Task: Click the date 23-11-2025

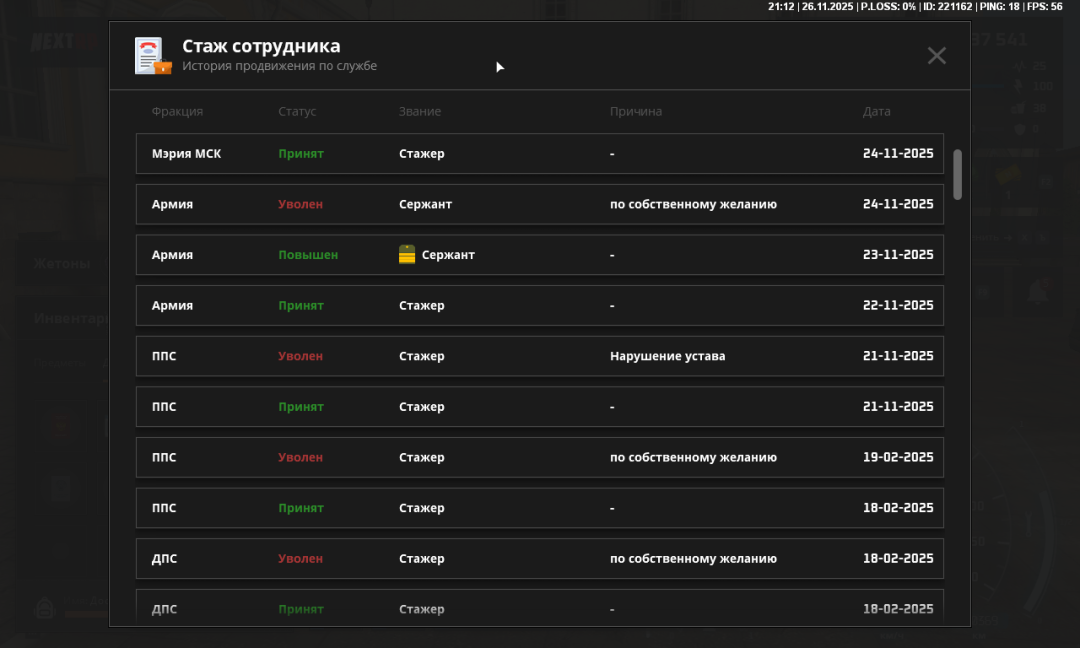Action: point(898,255)
